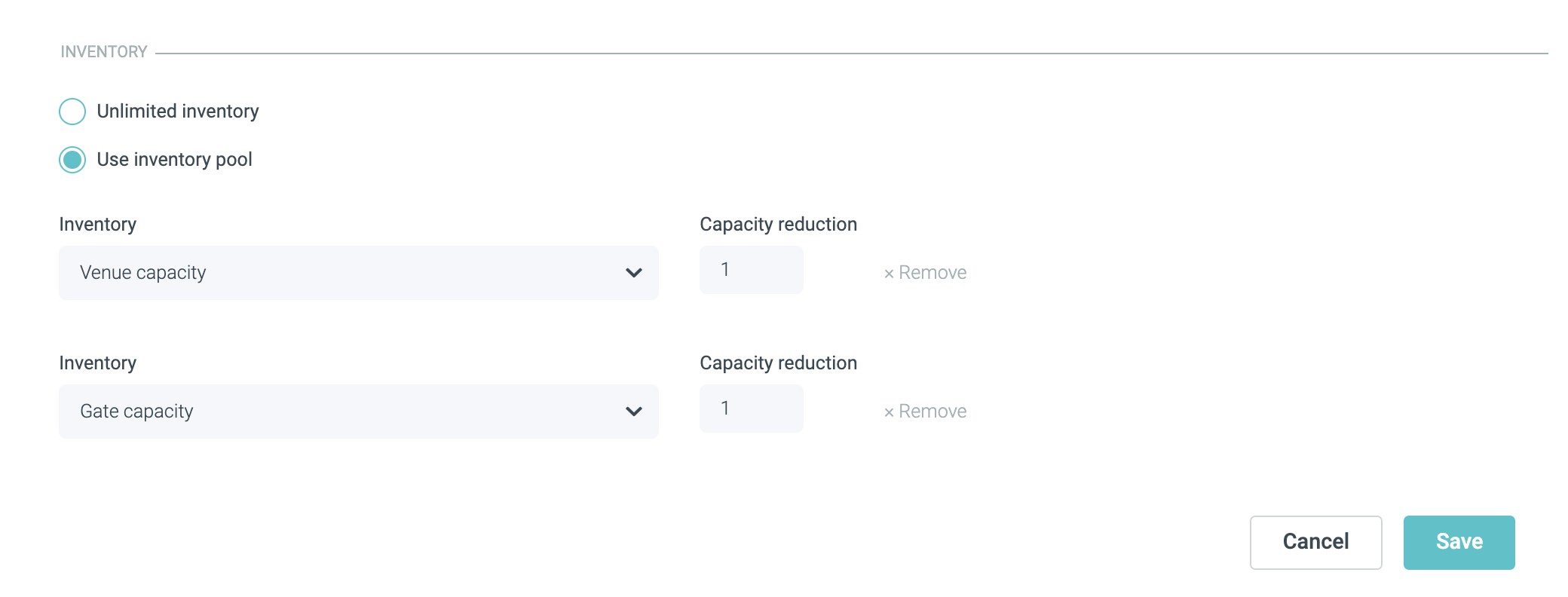The height and width of the screenshot is (597, 1568).
Task: Click the Remove link for Gate capacity
Action: point(933,412)
